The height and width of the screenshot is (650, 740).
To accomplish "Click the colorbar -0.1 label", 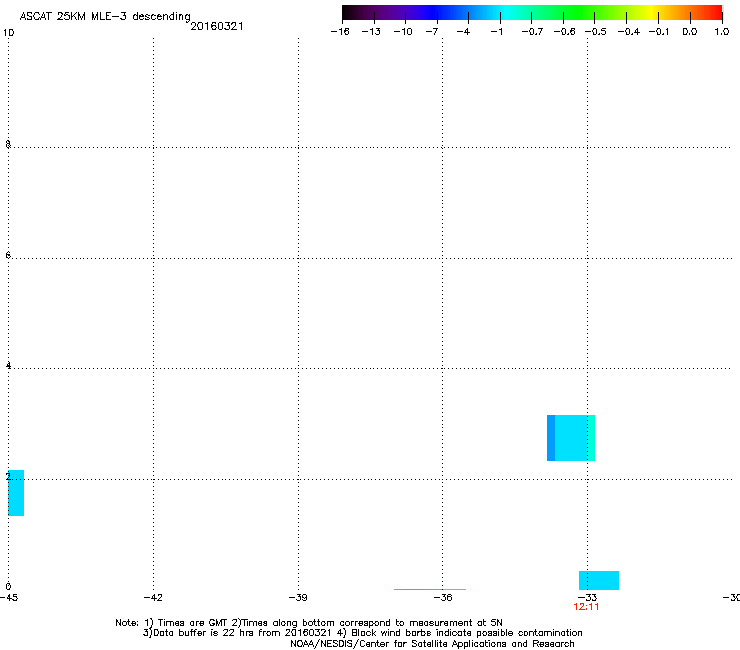I will tap(659, 32).
